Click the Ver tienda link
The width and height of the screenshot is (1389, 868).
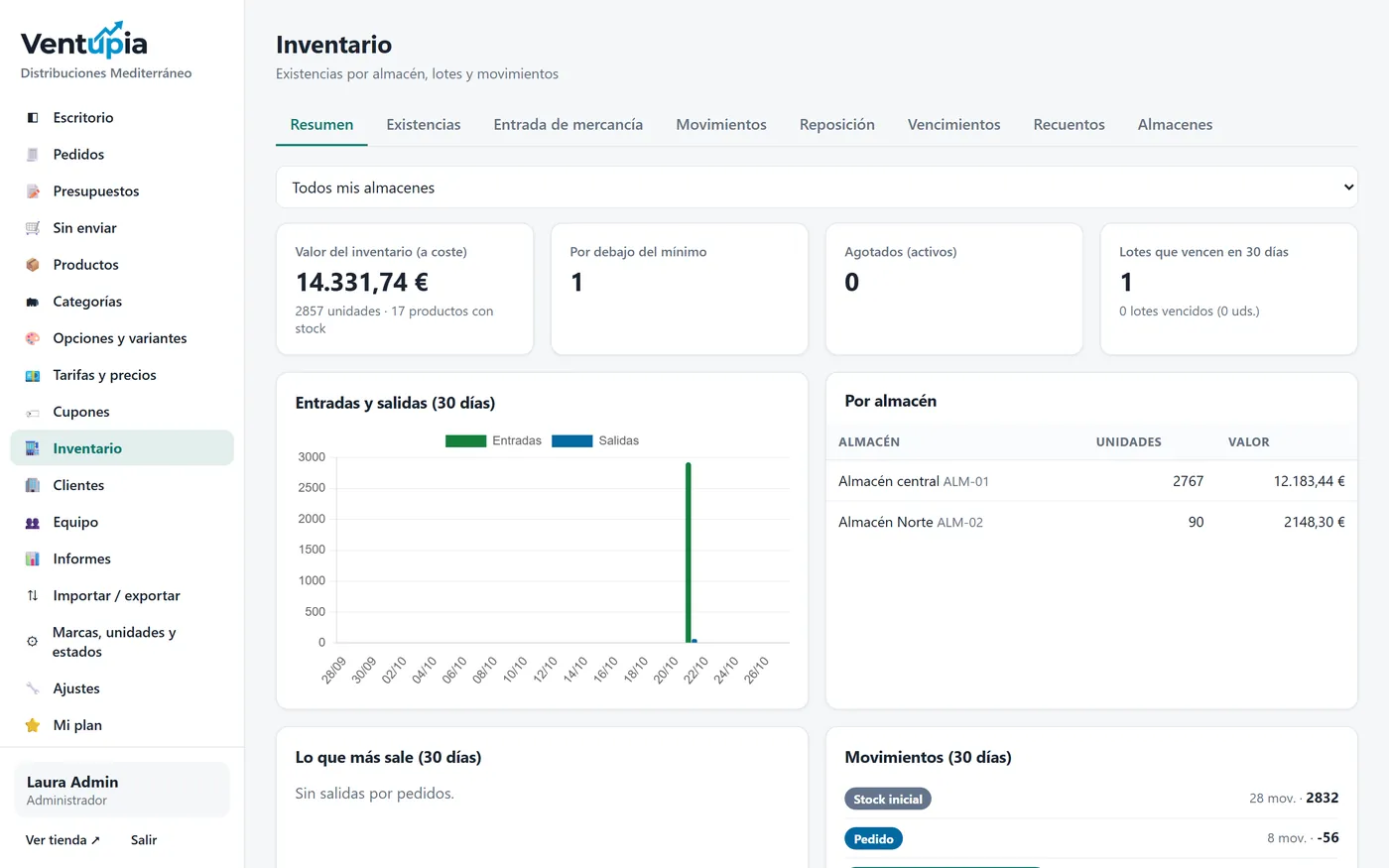point(63,840)
